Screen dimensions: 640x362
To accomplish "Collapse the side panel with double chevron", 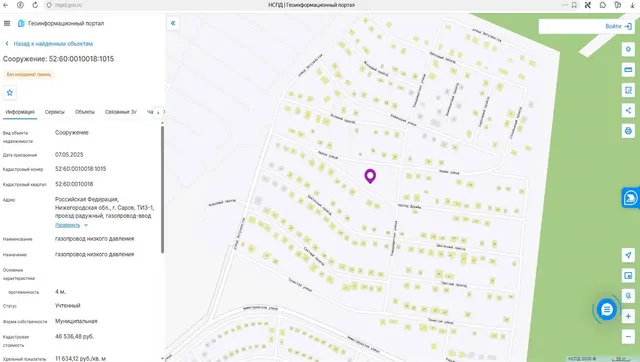I will [173, 23].
